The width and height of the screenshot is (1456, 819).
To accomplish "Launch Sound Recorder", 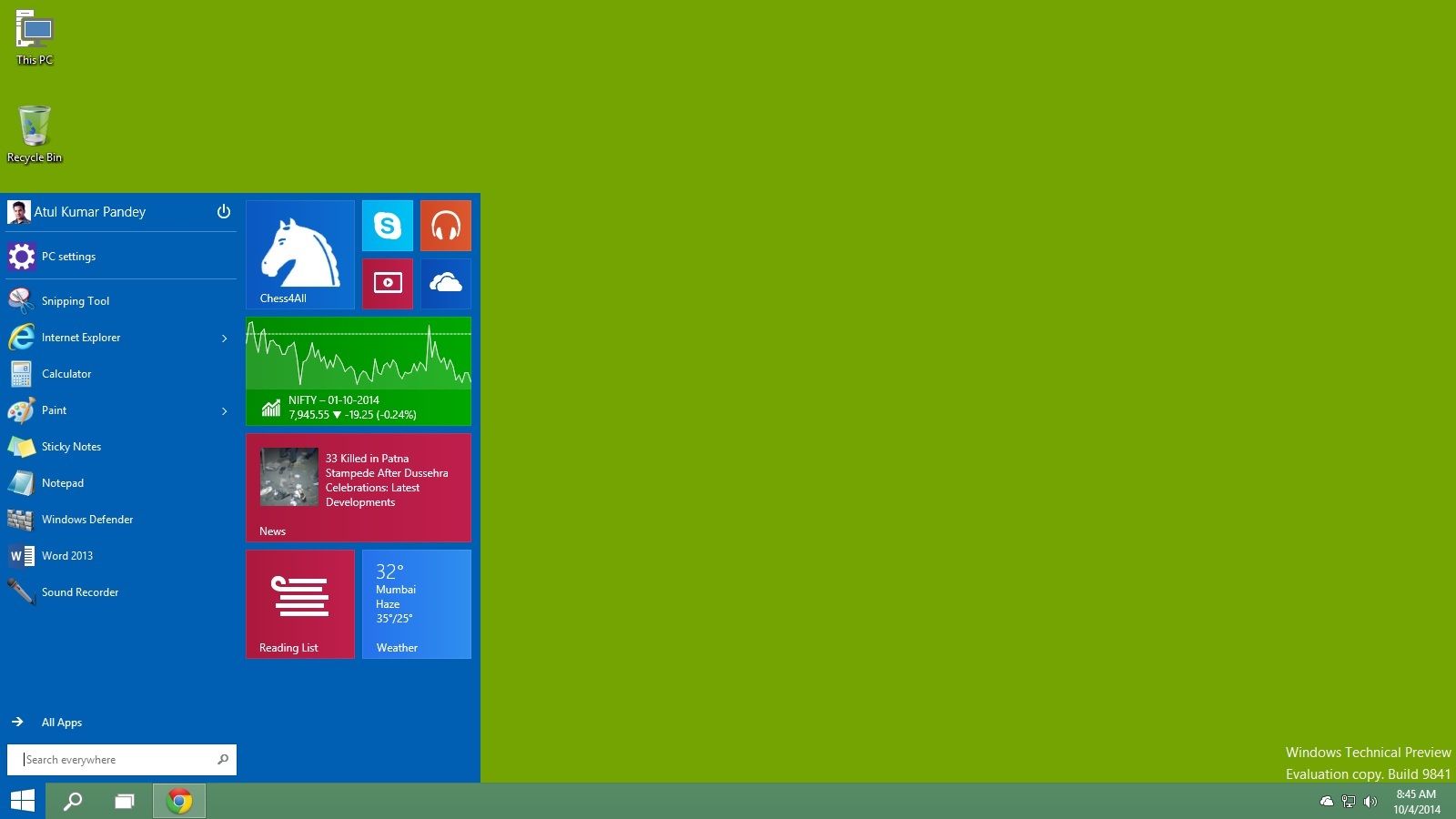I will point(121,592).
